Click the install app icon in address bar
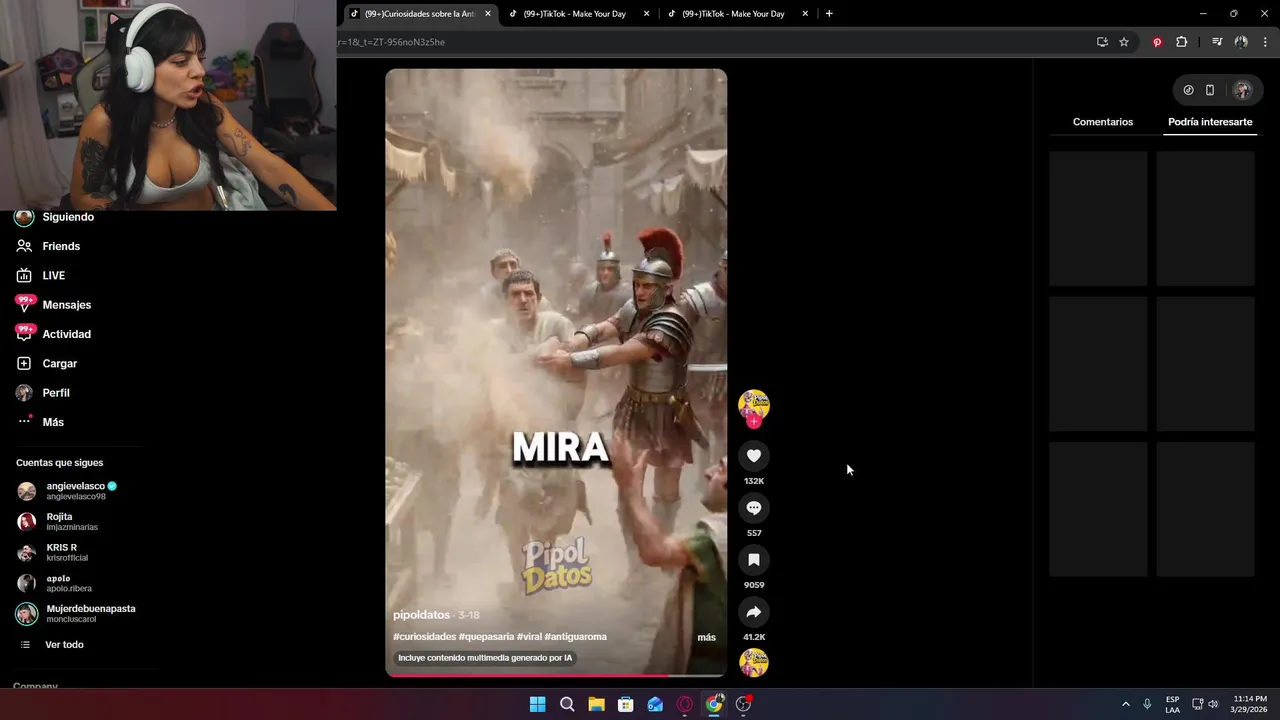1280x720 pixels. point(1102,42)
